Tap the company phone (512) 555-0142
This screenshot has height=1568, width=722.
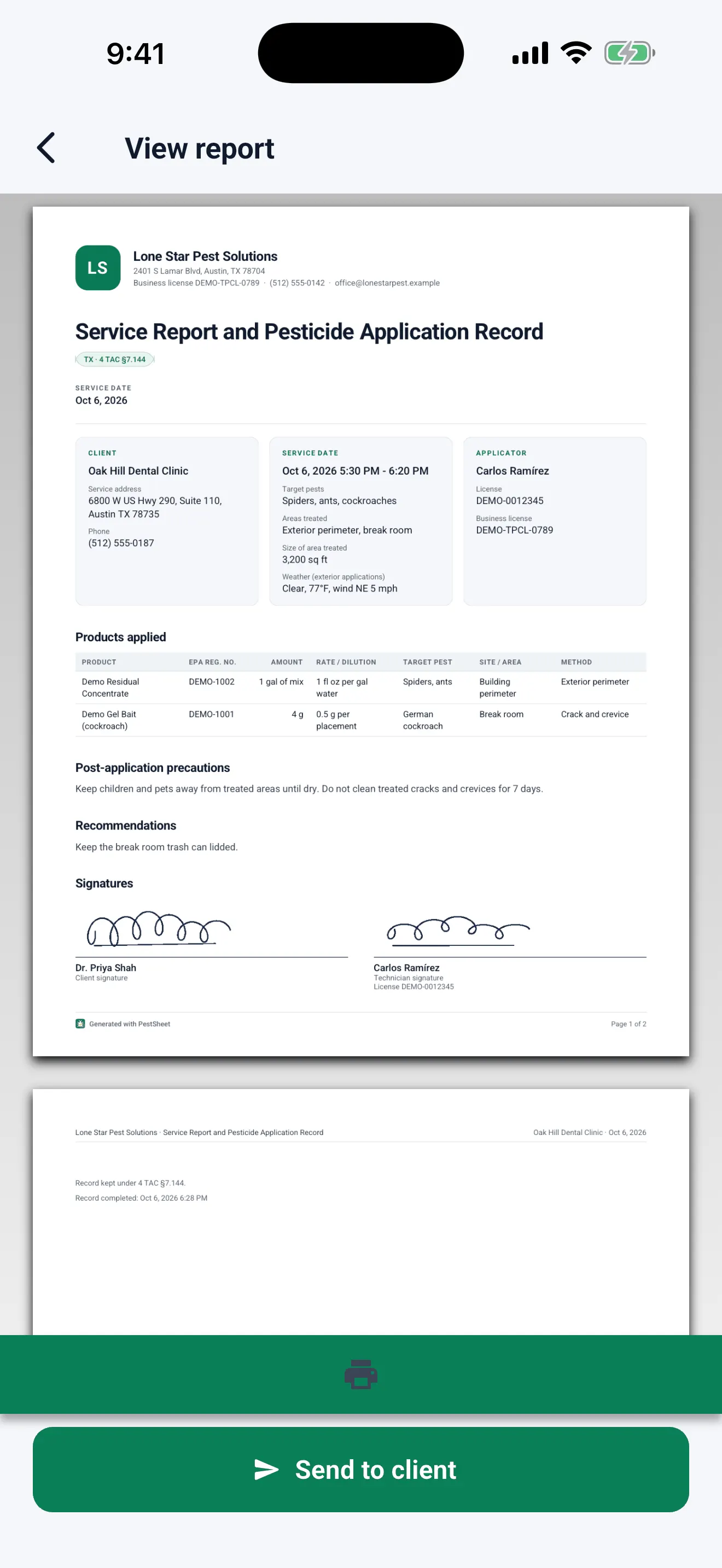point(297,283)
